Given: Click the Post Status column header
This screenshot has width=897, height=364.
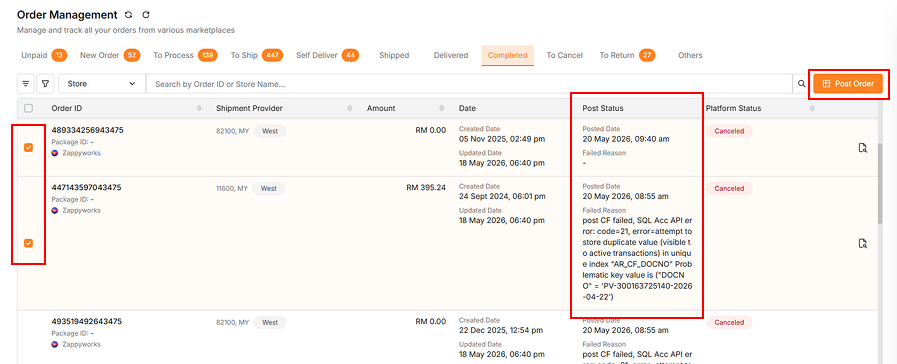Looking at the screenshot, I should 603,108.
